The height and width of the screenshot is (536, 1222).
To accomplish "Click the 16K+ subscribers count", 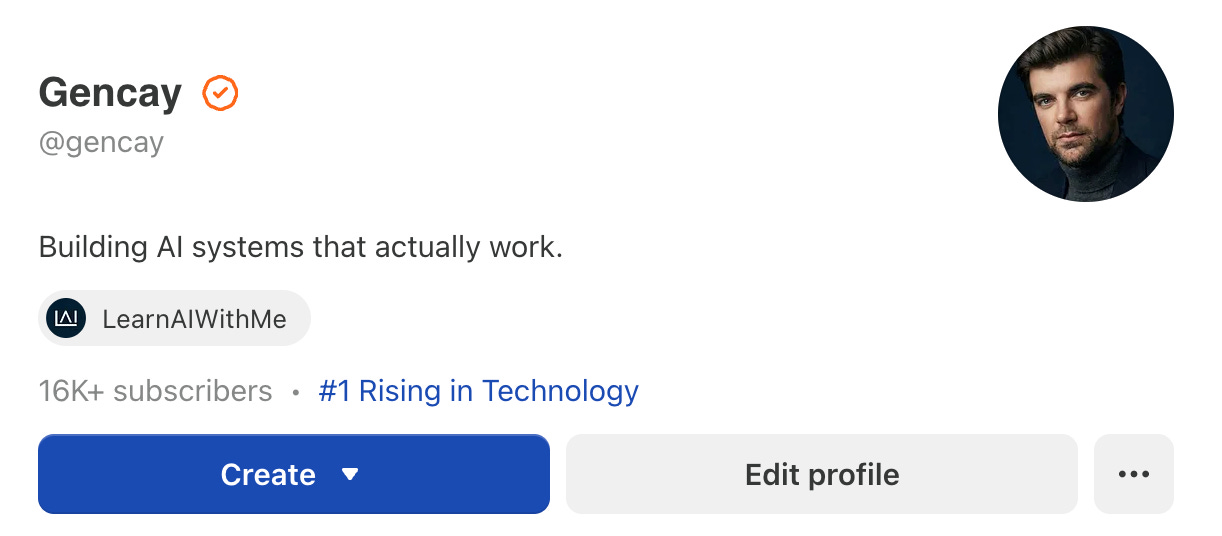I will pos(155,391).
